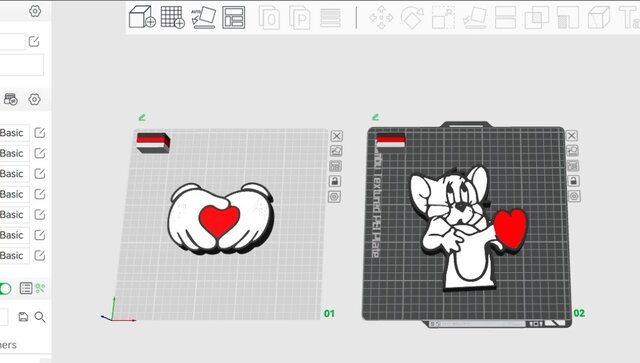Image resolution: width=640 pixels, height=363 pixels.
Task: Open printer settings gear at panel top
Action: [x=35, y=11]
